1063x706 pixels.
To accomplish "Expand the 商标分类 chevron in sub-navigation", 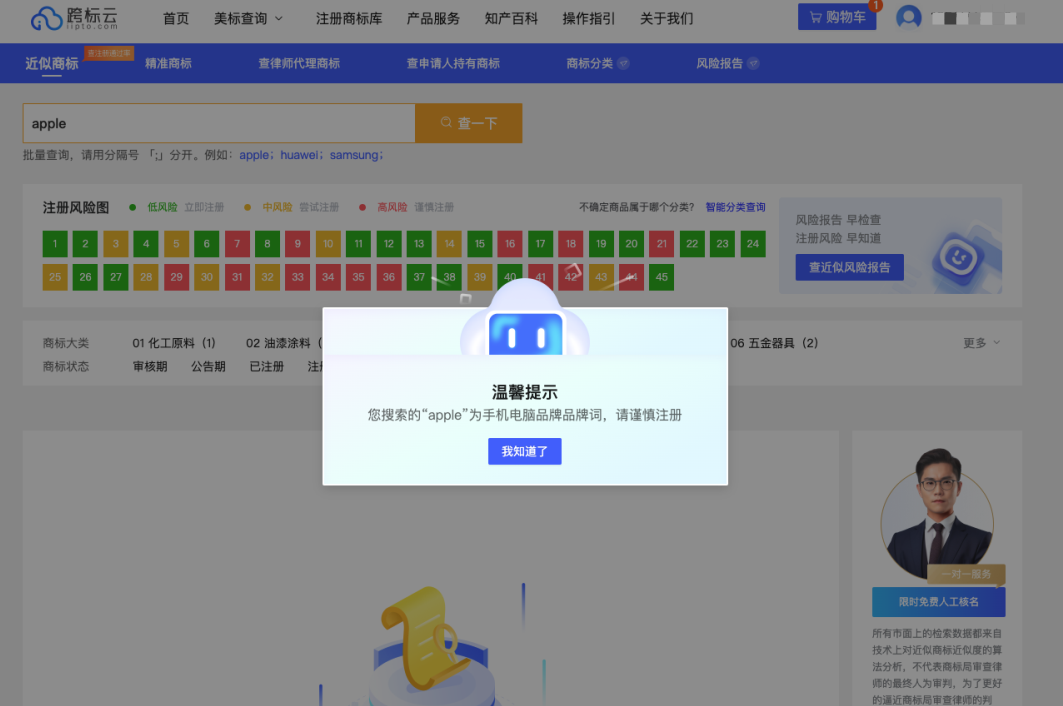I will click(622, 62).
